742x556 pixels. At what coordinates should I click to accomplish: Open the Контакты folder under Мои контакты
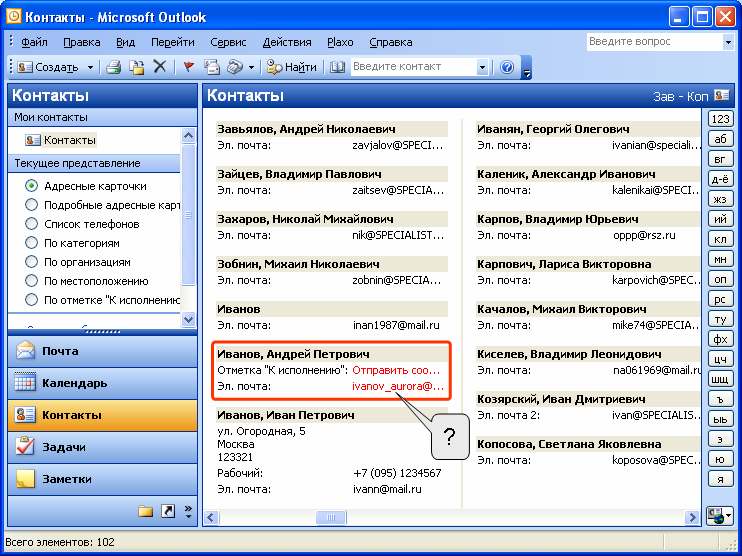click(61, 140)
